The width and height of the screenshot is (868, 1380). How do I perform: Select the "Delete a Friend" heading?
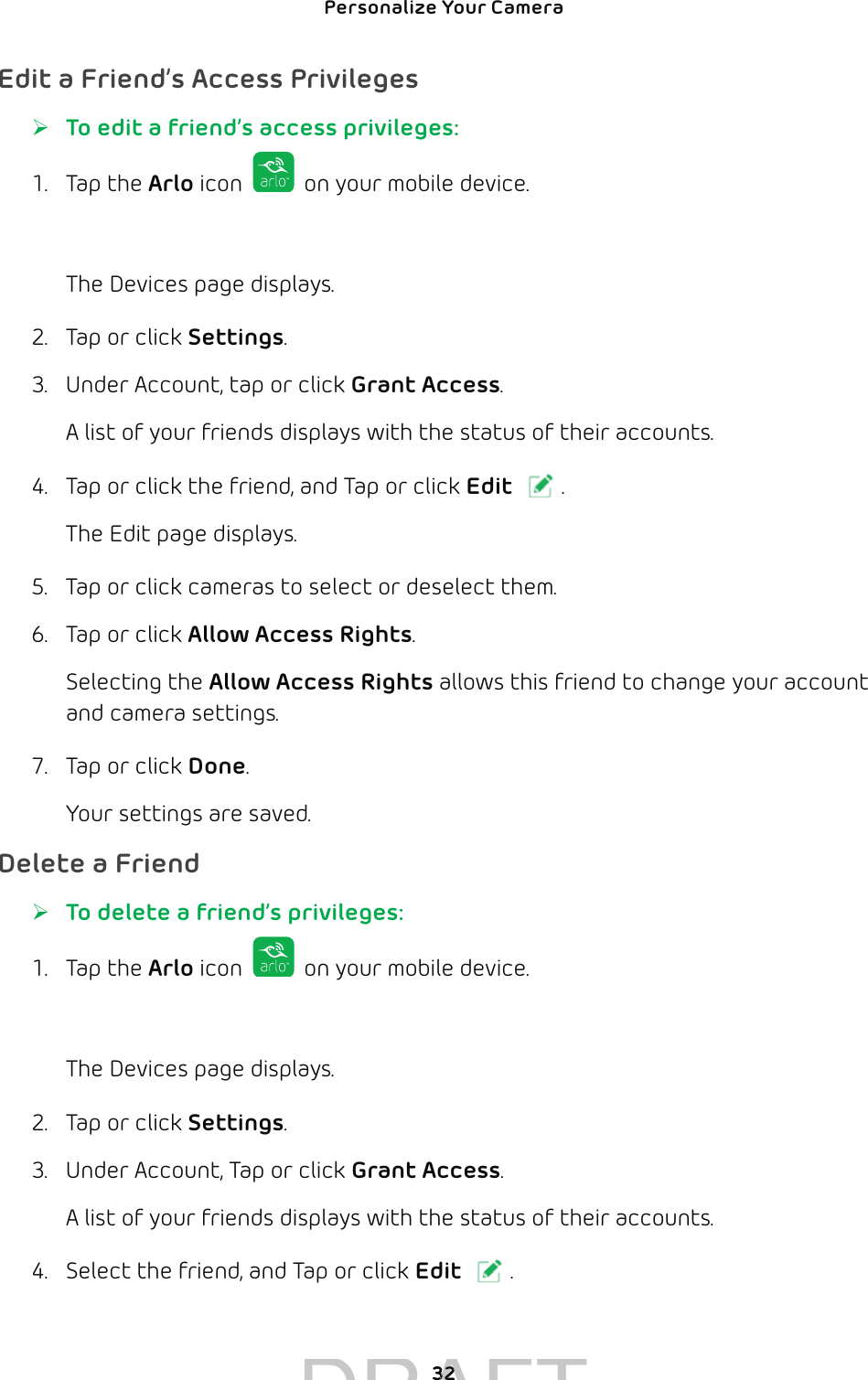click(x=100, y=863)
